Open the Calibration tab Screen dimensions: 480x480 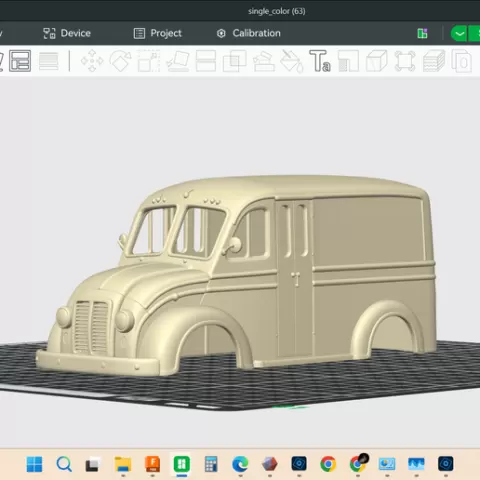coord(249,33)
